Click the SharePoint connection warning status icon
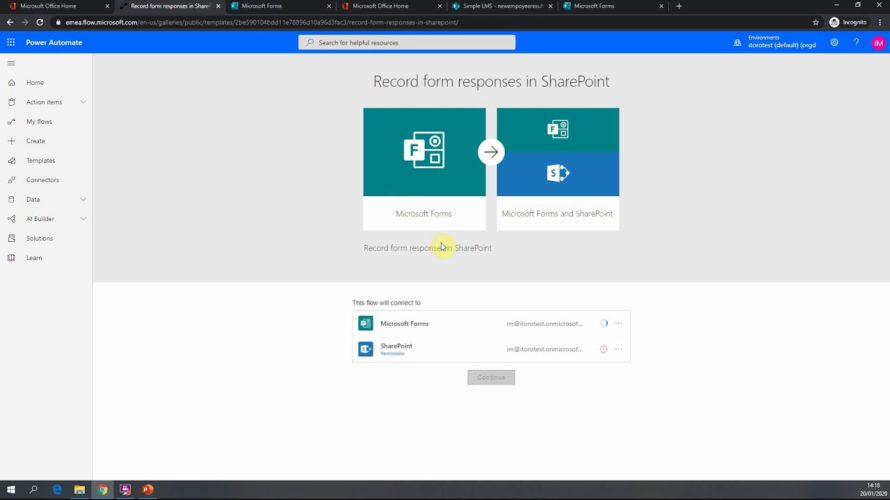This screenshot has width=890, height=500. 603,349
